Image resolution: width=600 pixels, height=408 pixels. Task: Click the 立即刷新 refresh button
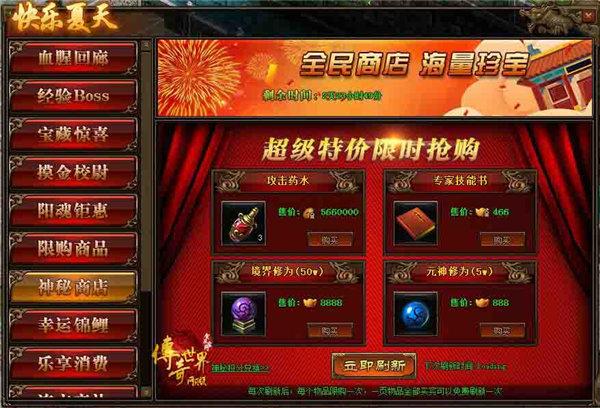coord(374,366)
